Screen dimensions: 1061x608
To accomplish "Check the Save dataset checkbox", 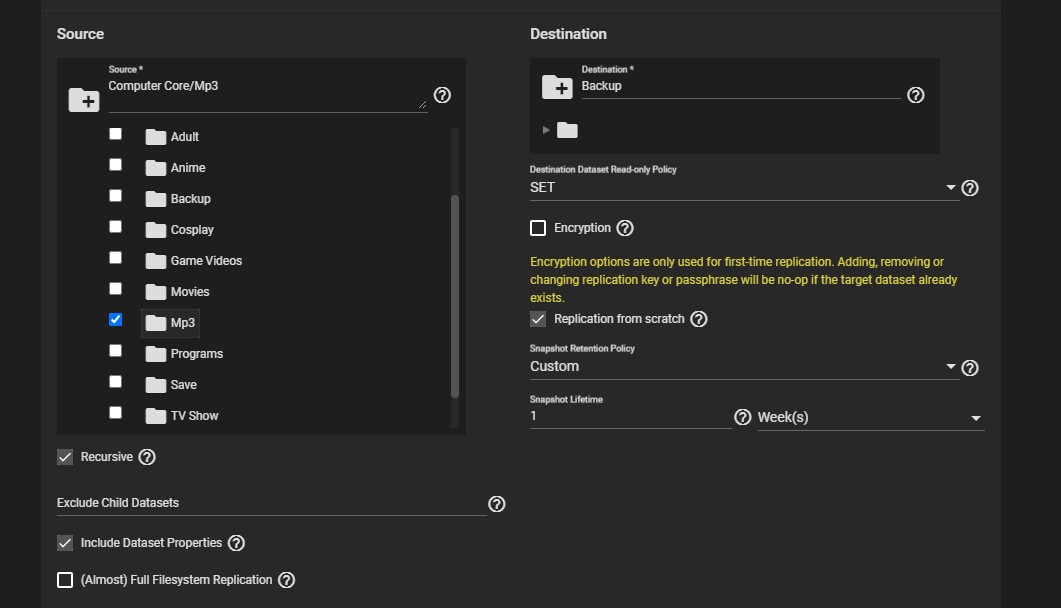I will 116,382.
